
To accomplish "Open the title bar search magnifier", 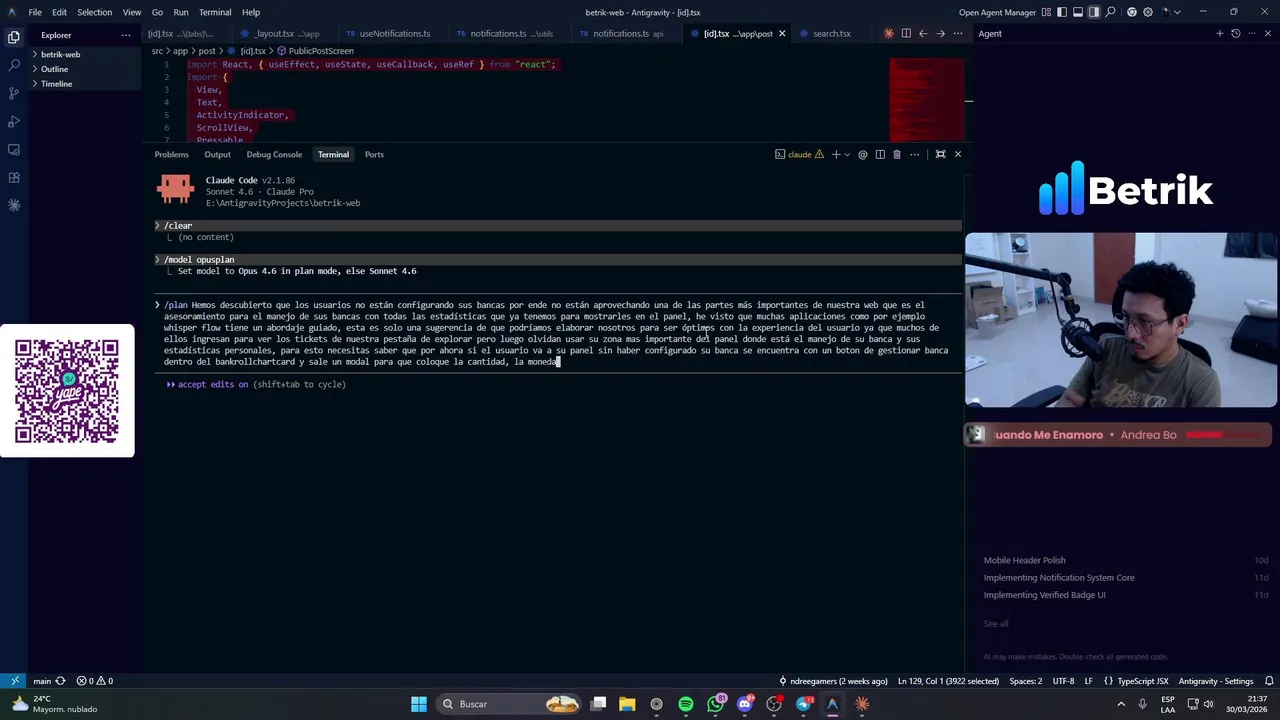I will 1111,12.
